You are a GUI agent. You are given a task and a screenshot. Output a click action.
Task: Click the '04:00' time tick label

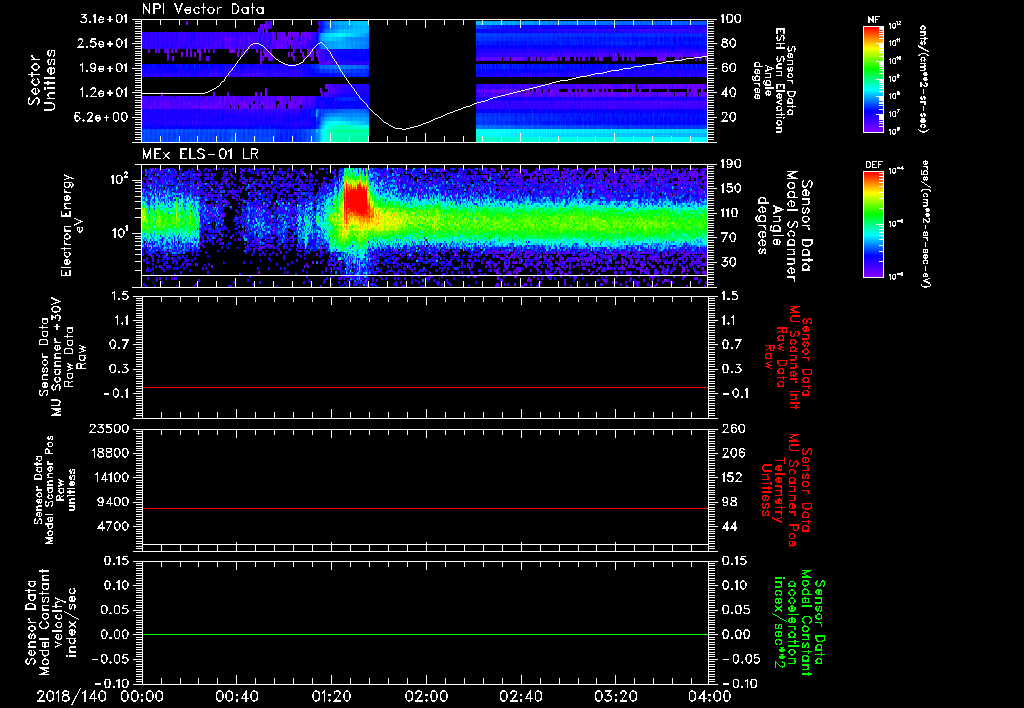click(x=709, y=696)
